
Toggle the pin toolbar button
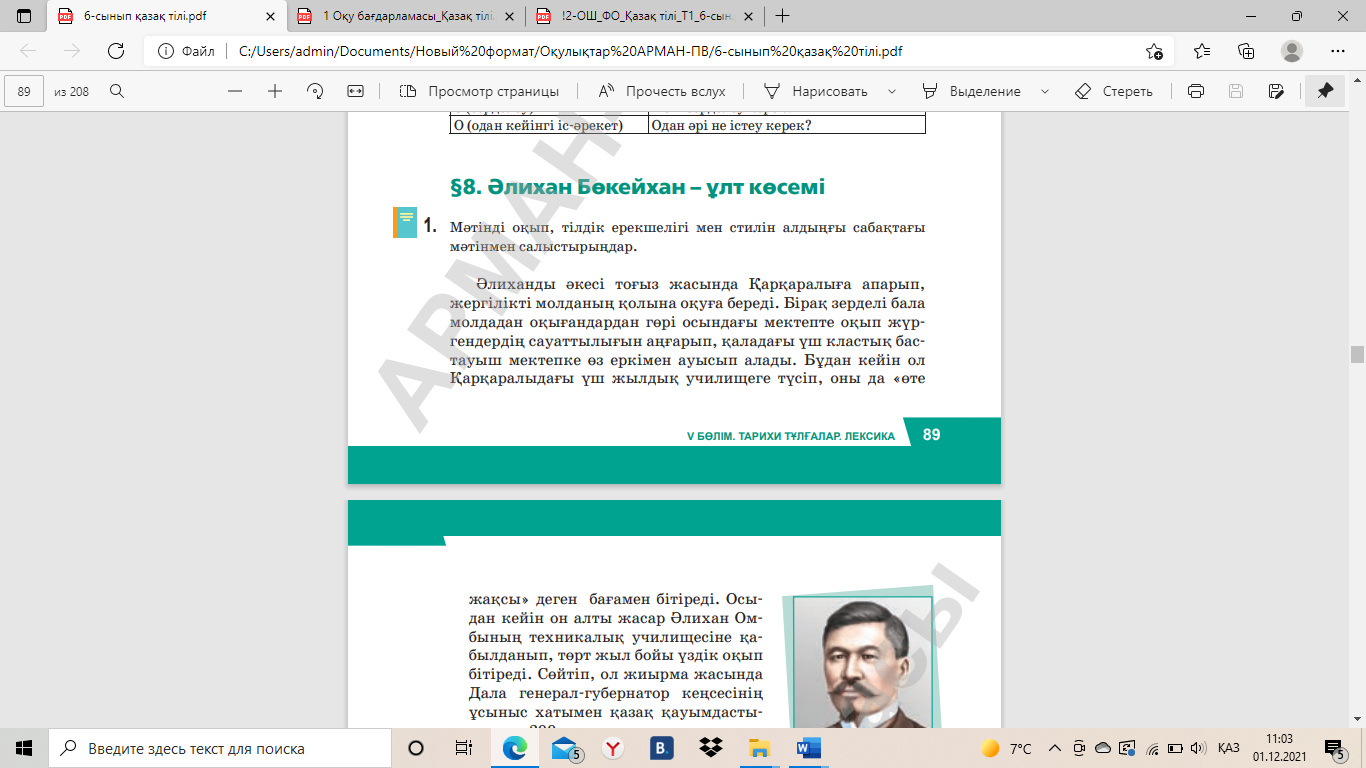pos(1325,91)
